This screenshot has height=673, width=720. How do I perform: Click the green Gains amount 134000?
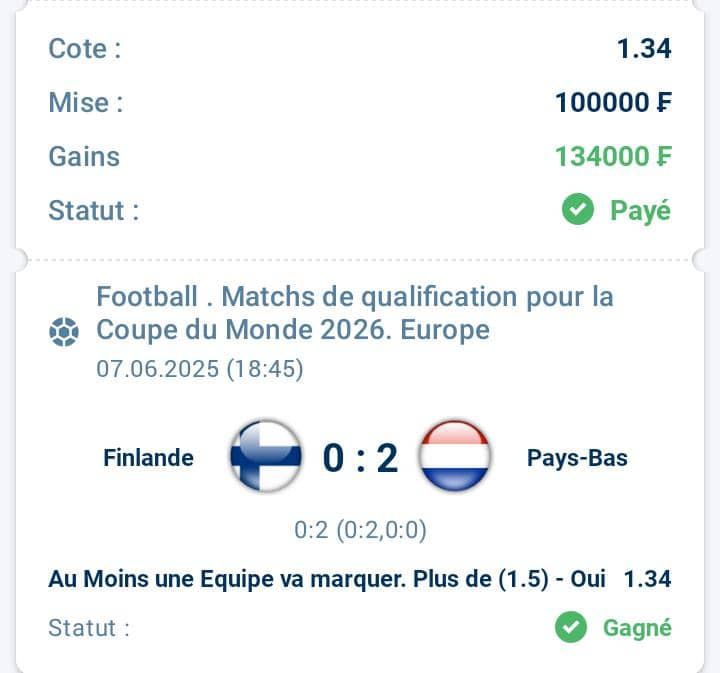[603, 157]
